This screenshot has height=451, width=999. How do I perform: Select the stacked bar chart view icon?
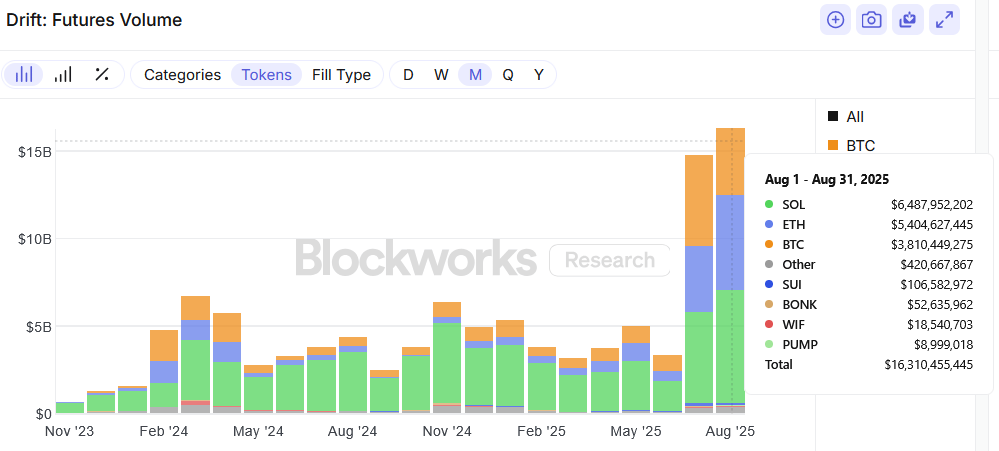pyautogui.click(x=24, y=75)
